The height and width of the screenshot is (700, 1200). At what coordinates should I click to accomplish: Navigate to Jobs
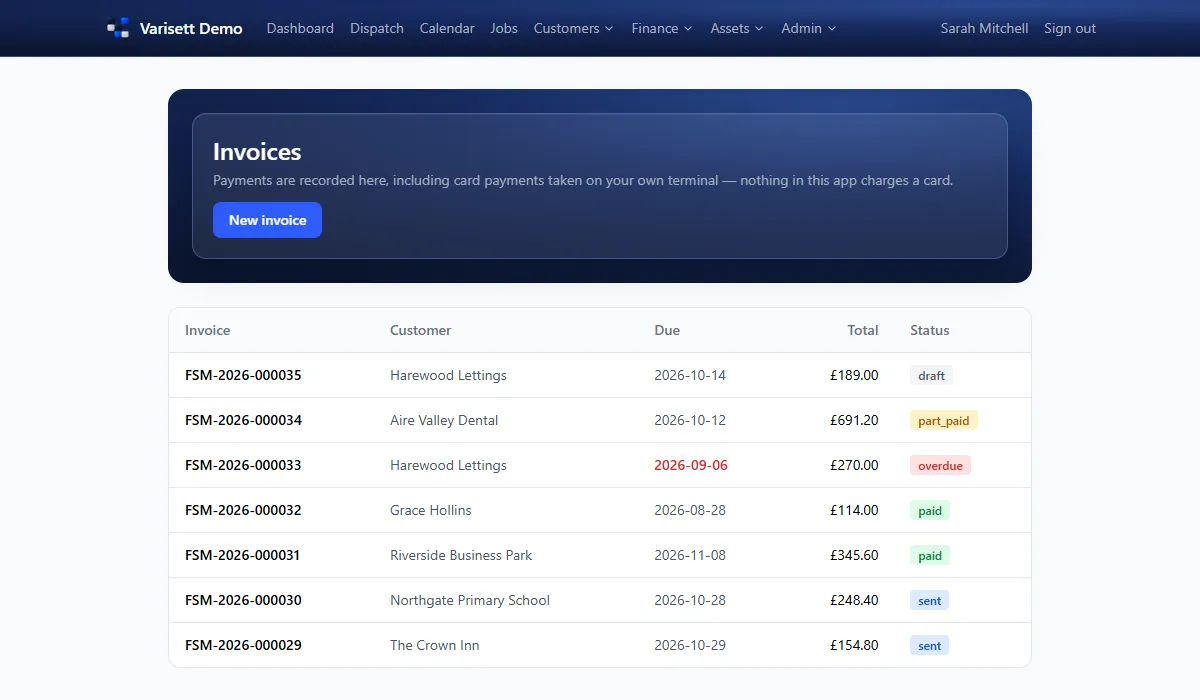pos(504,28)
